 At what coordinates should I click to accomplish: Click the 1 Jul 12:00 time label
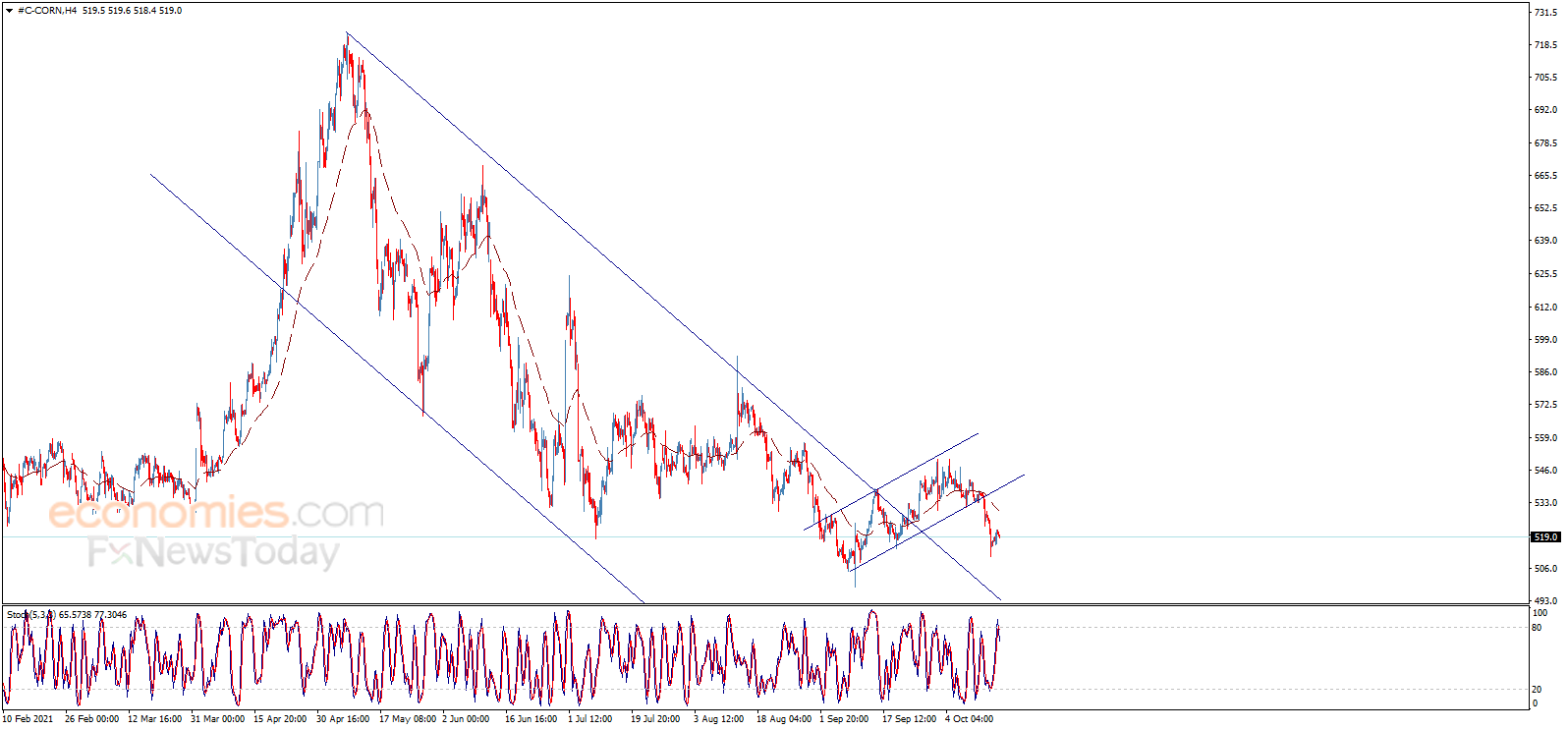pyautogui.click(x=589, y=719)
